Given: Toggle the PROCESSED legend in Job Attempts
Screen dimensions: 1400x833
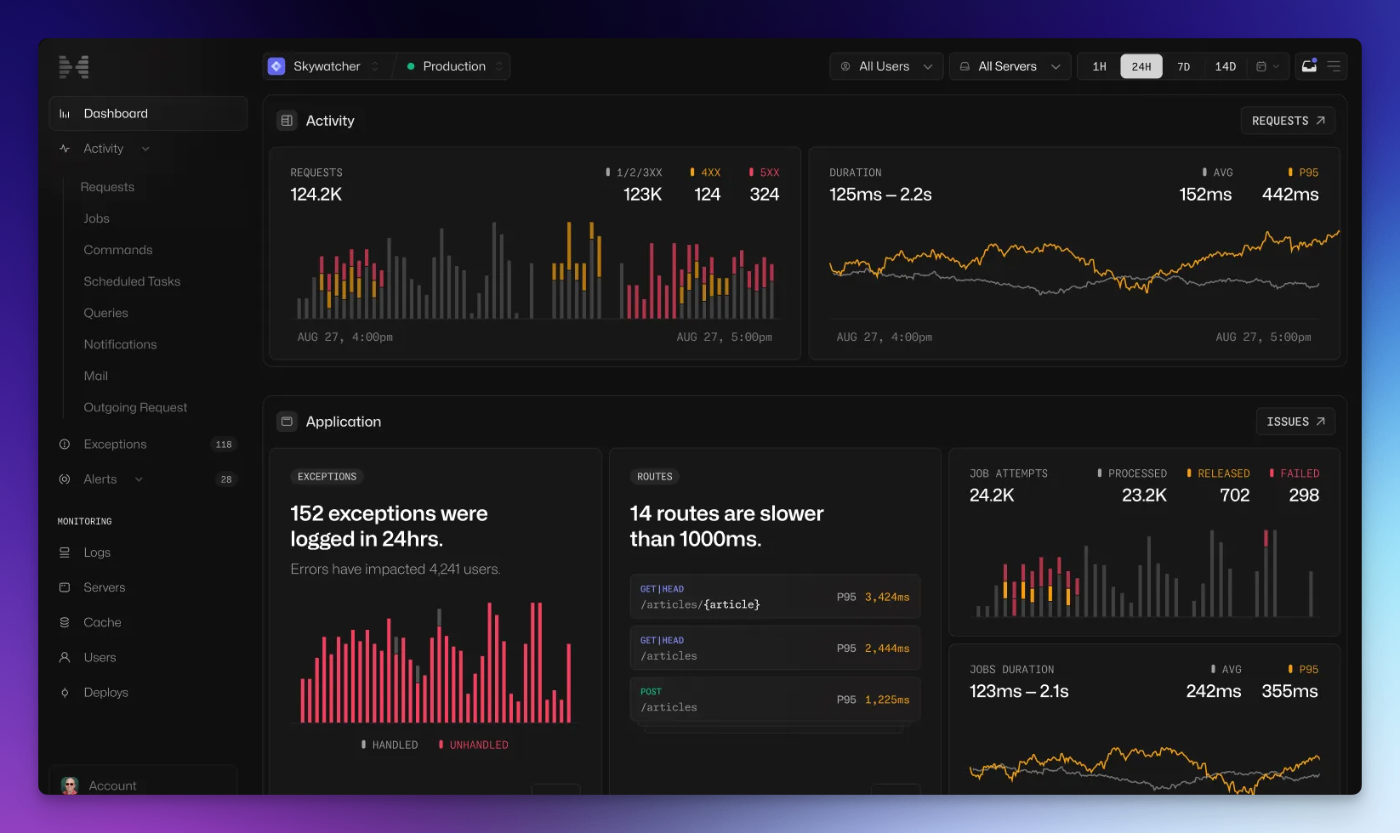Looking at the screenshot, I should tap(1132, 474).
